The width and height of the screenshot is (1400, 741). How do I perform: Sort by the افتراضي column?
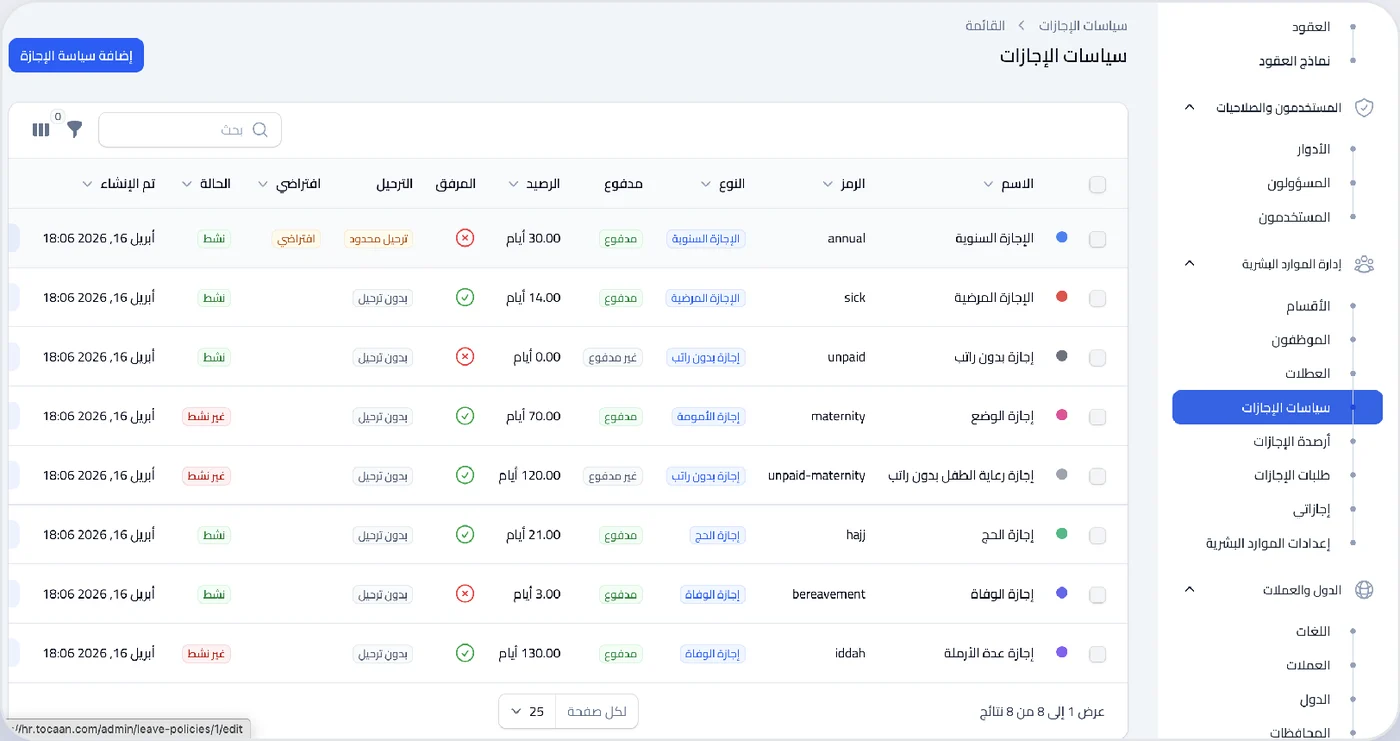[289, 184]
